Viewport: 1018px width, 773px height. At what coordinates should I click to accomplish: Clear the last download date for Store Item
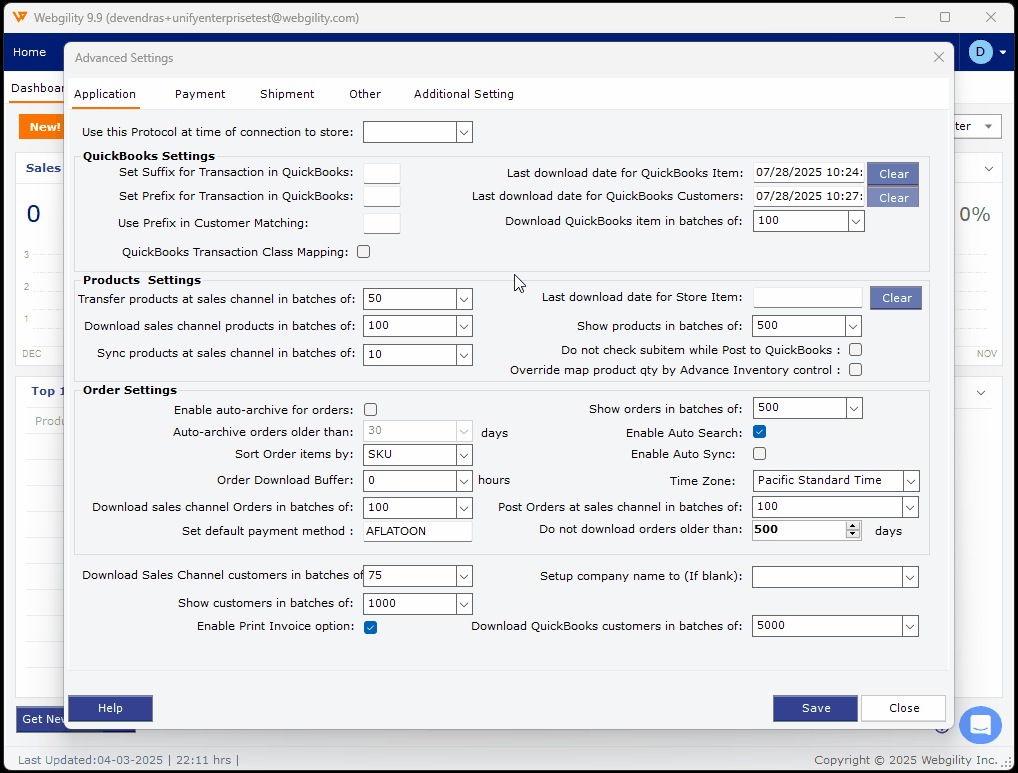(896, 298)
